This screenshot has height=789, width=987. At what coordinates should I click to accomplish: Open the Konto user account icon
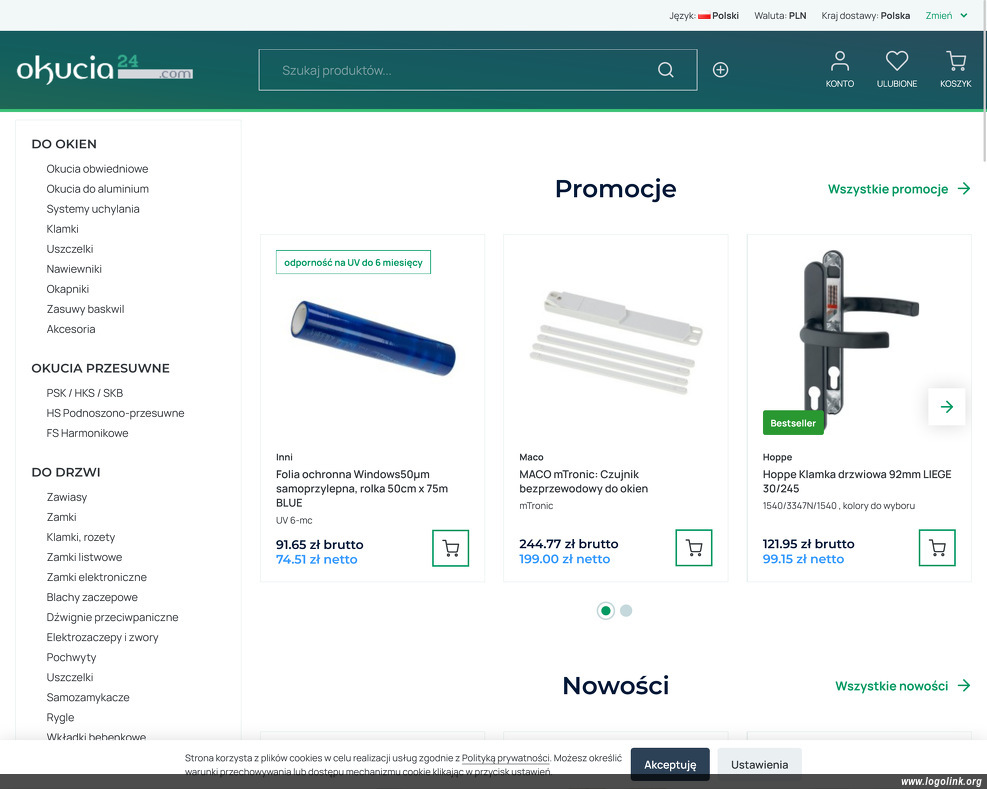[x=839, y=69]
